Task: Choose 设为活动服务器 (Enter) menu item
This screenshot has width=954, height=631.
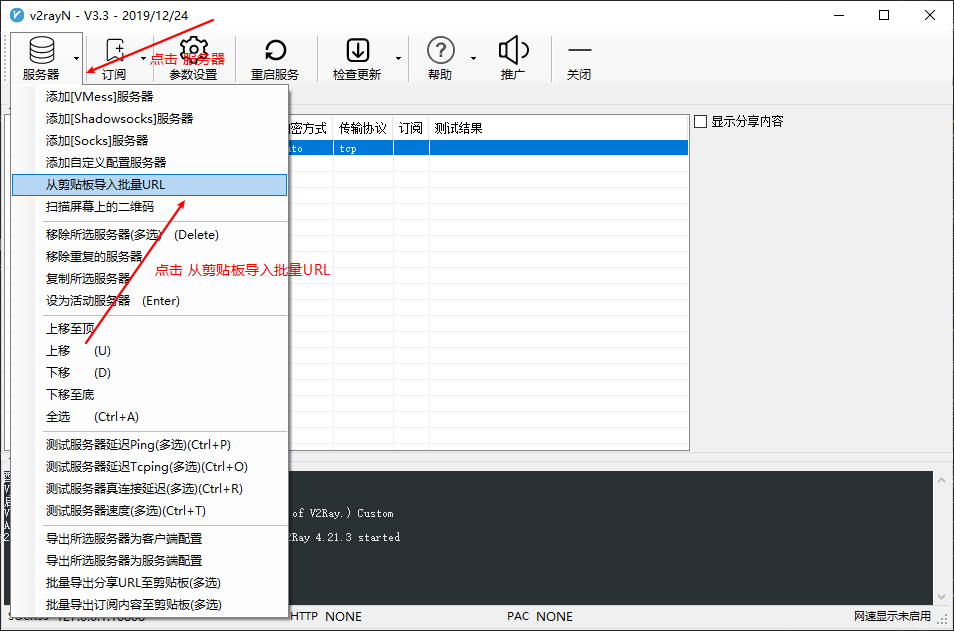Action: coord(150,301)
